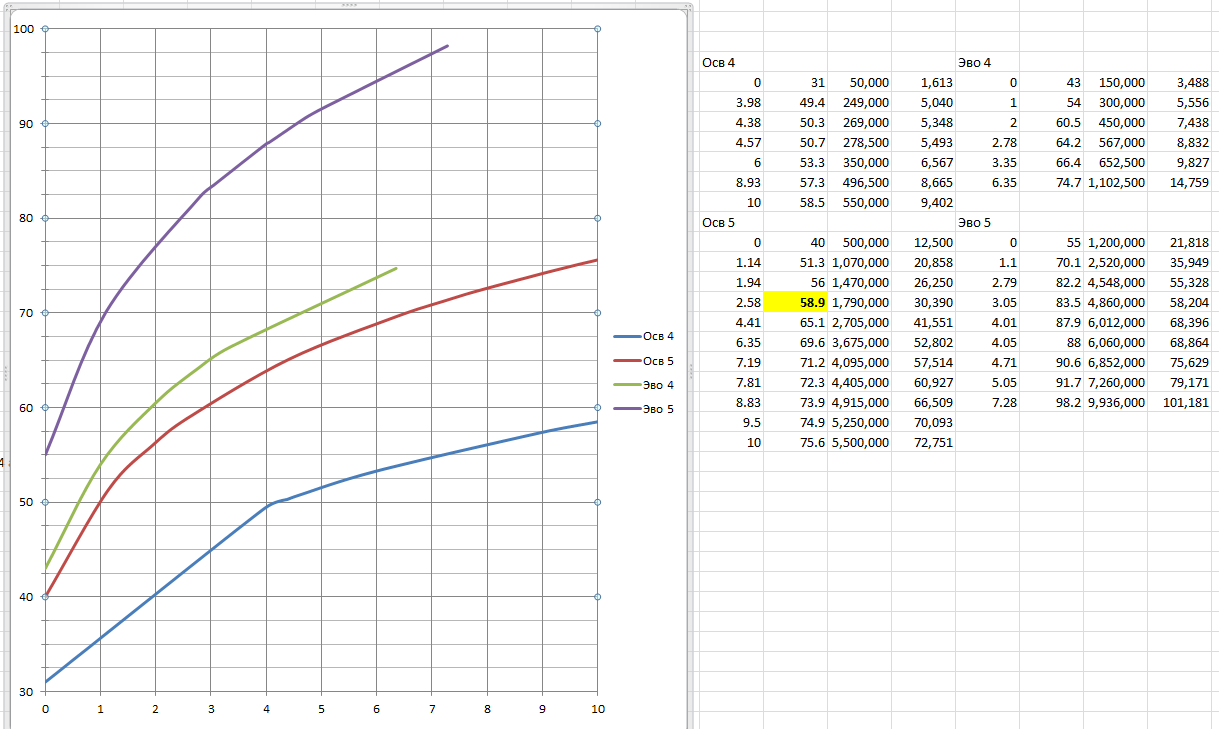The image size is (1219, 729).
Task: Select cell containing 269,000
Action: coord(860,122)
